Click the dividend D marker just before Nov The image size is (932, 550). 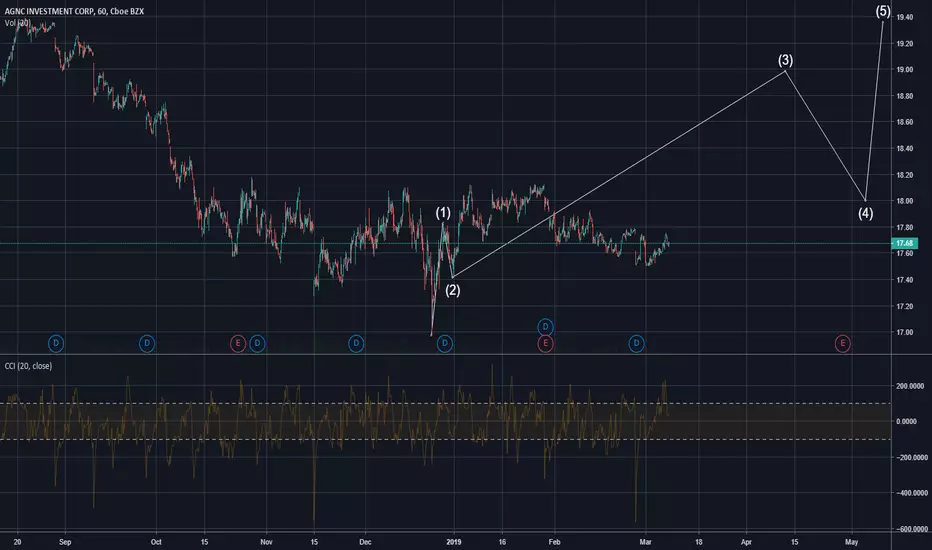coord(257,343)
